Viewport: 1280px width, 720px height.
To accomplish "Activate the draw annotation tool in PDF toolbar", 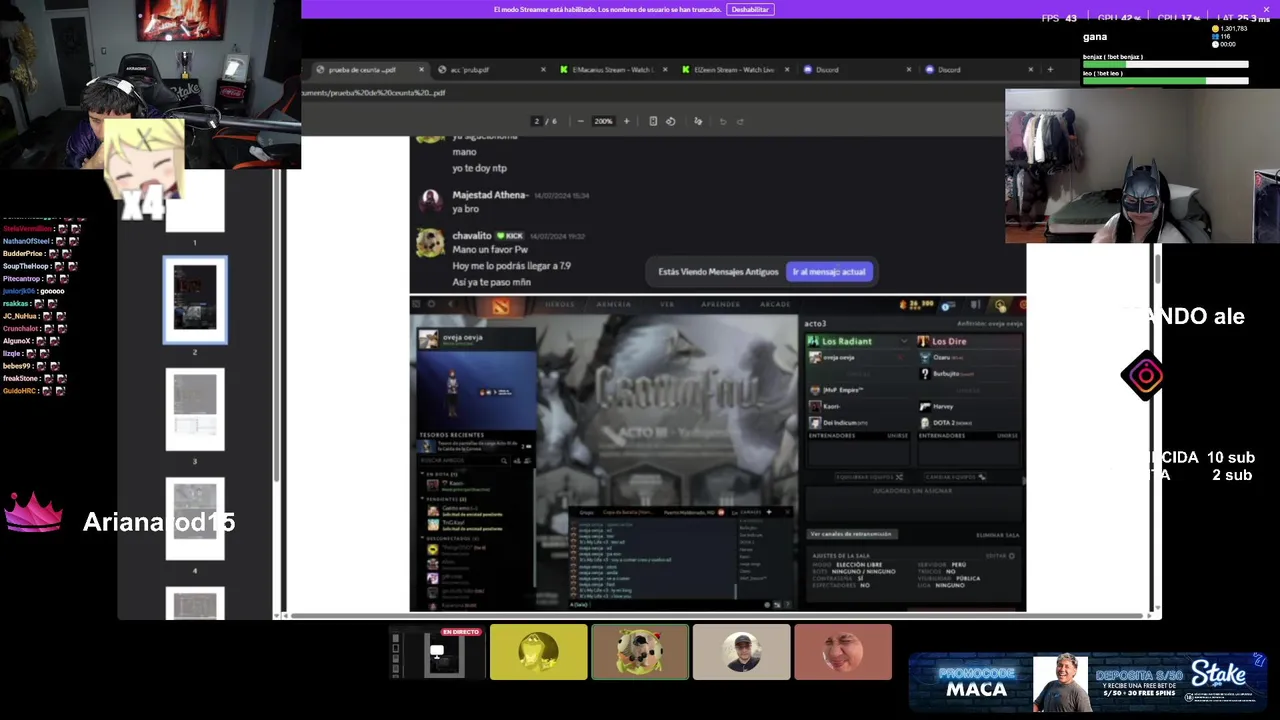I will point(698,121).
